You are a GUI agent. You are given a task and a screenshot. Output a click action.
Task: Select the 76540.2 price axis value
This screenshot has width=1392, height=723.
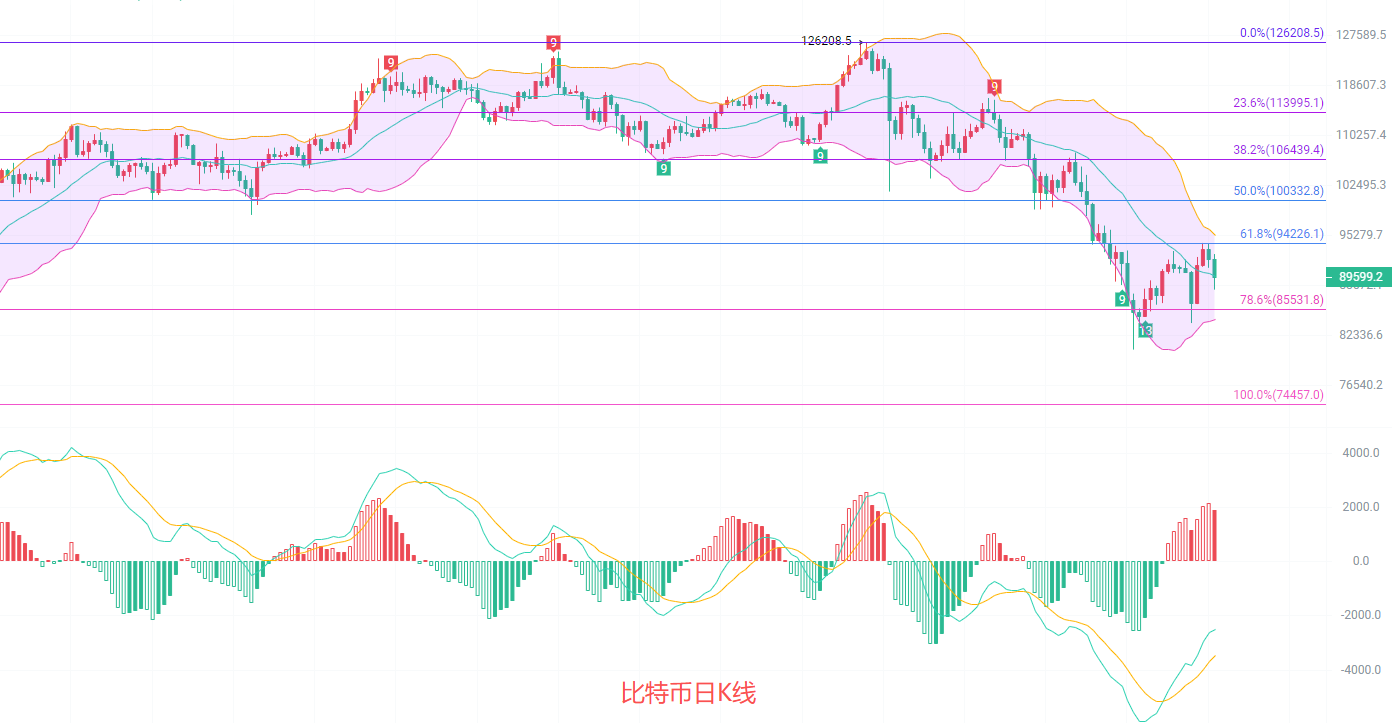tap(1361, 385)
